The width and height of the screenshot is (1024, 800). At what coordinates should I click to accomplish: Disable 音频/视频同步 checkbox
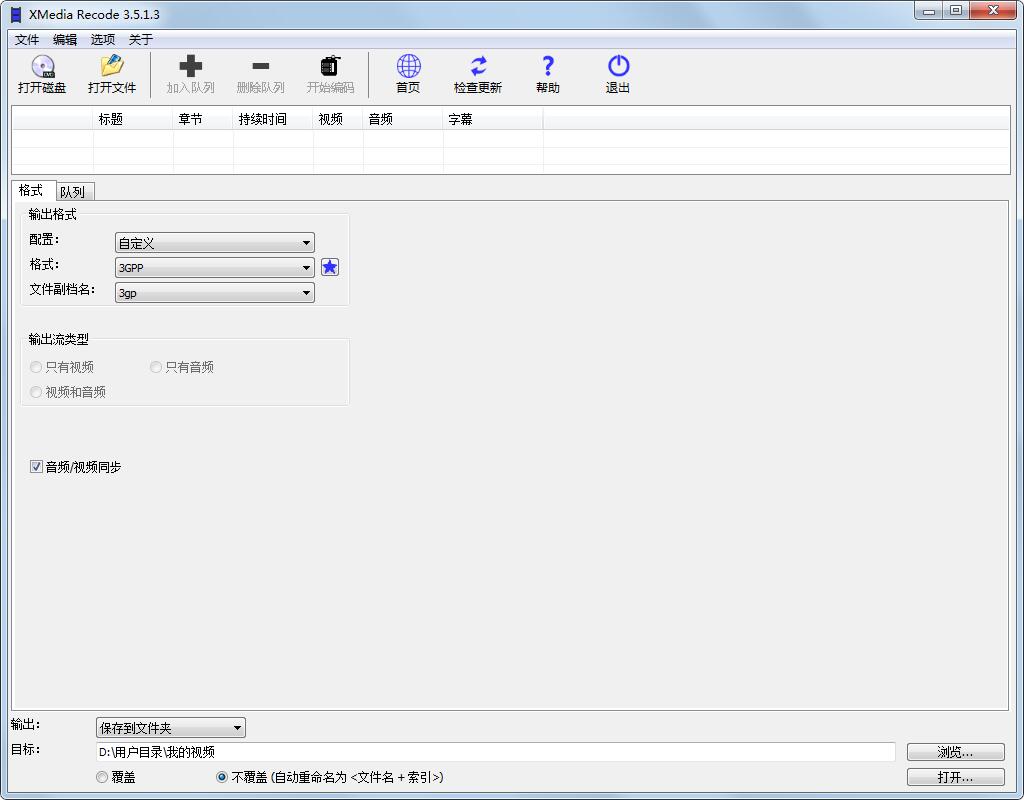(x=36, y=466)
